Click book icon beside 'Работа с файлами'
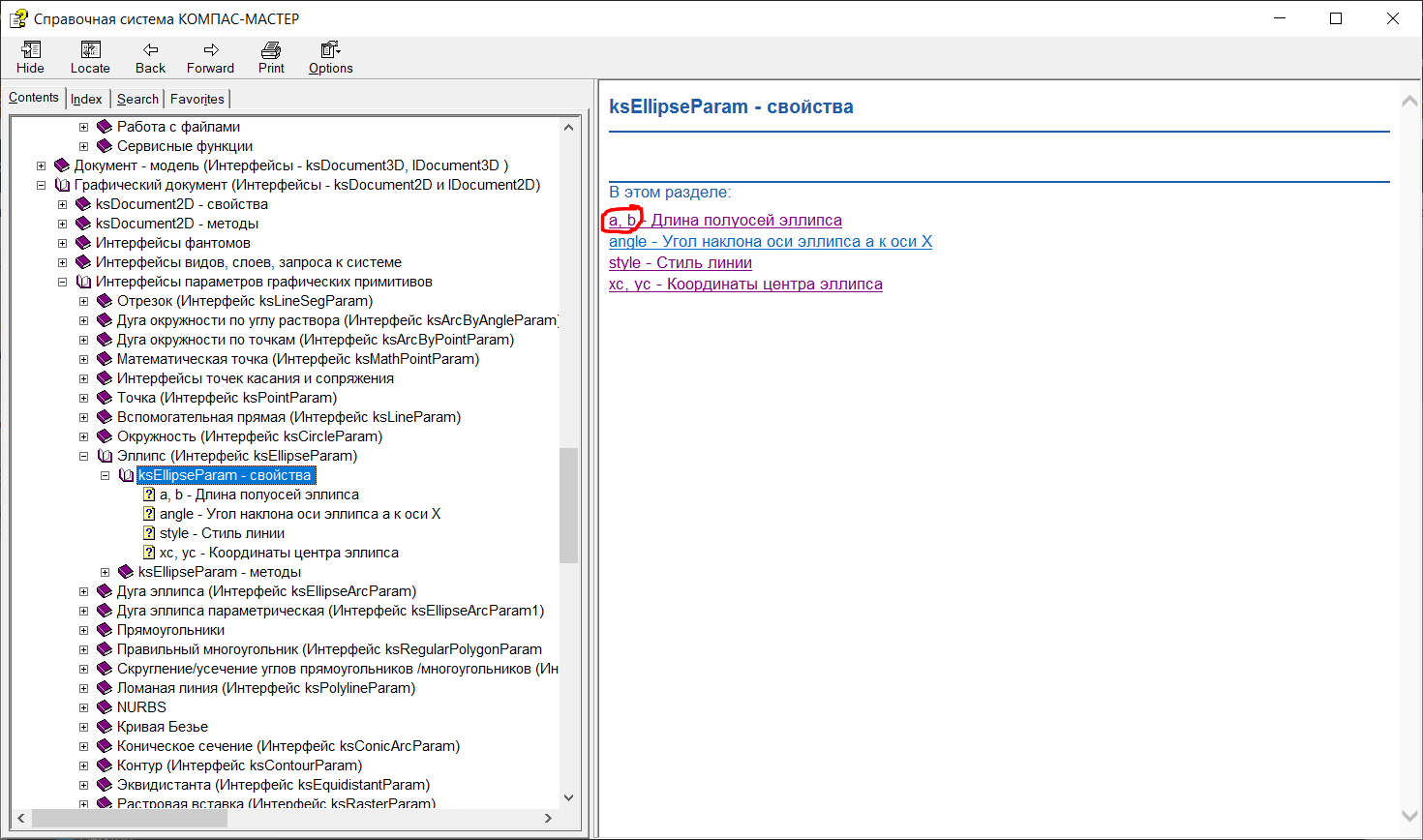The height and width of the screenshot is (840, 1423). (x=105, y=127)
